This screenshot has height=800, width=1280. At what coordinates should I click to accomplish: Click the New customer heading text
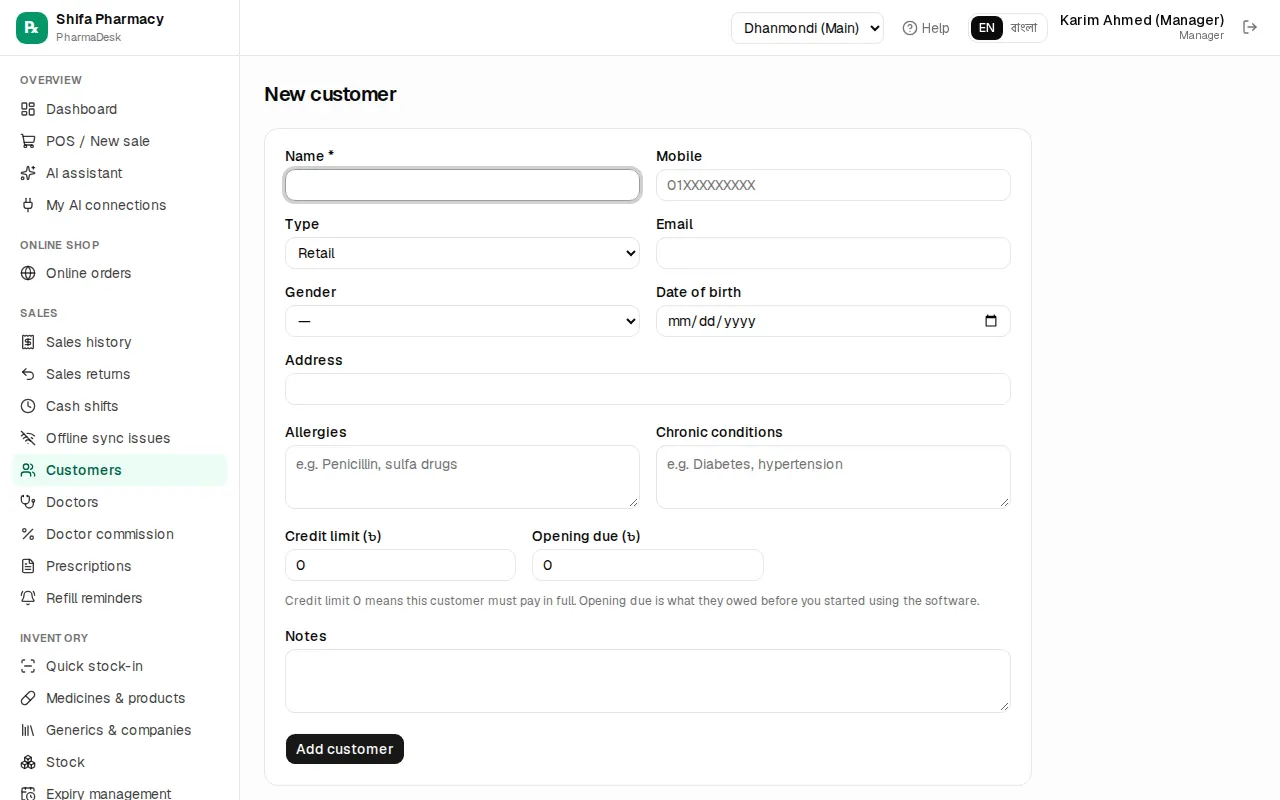tap(330, 94)
